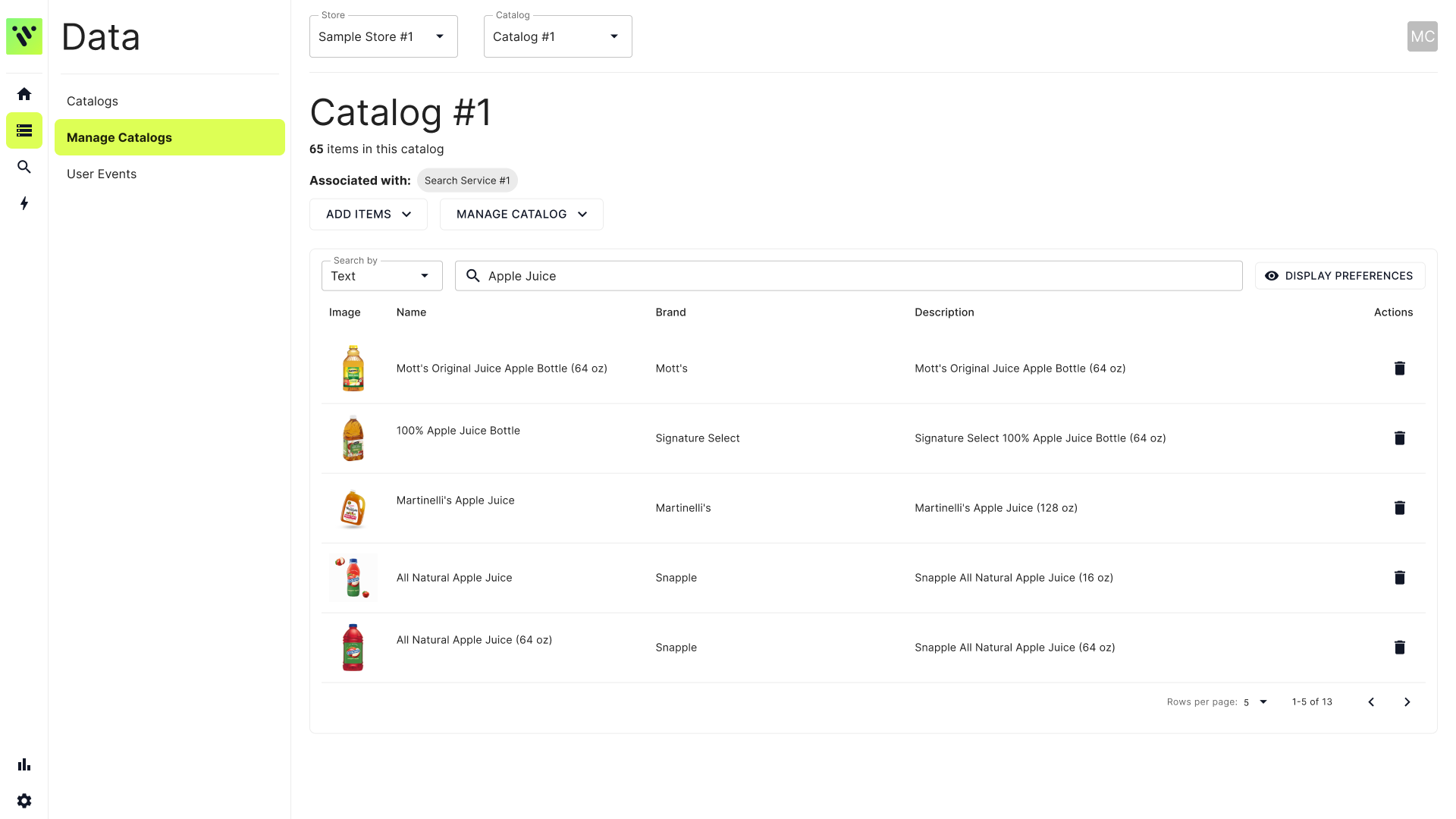Delete Snapple Apple Juice 64 oz item

1400,648
